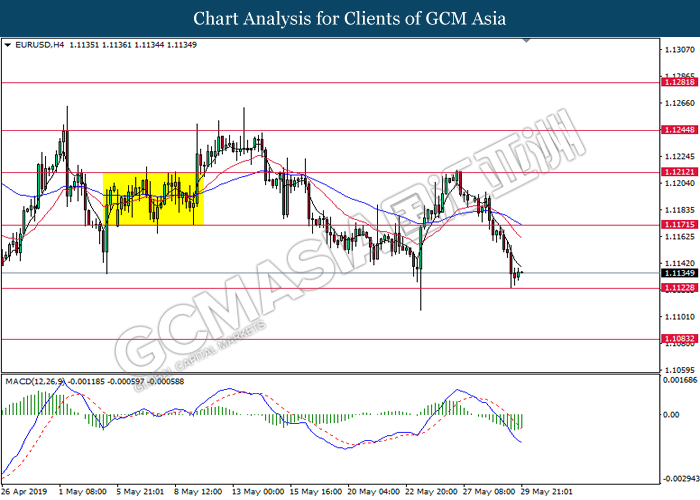
Task: Click the 1.11715 price level label
Action: (679, 225)
